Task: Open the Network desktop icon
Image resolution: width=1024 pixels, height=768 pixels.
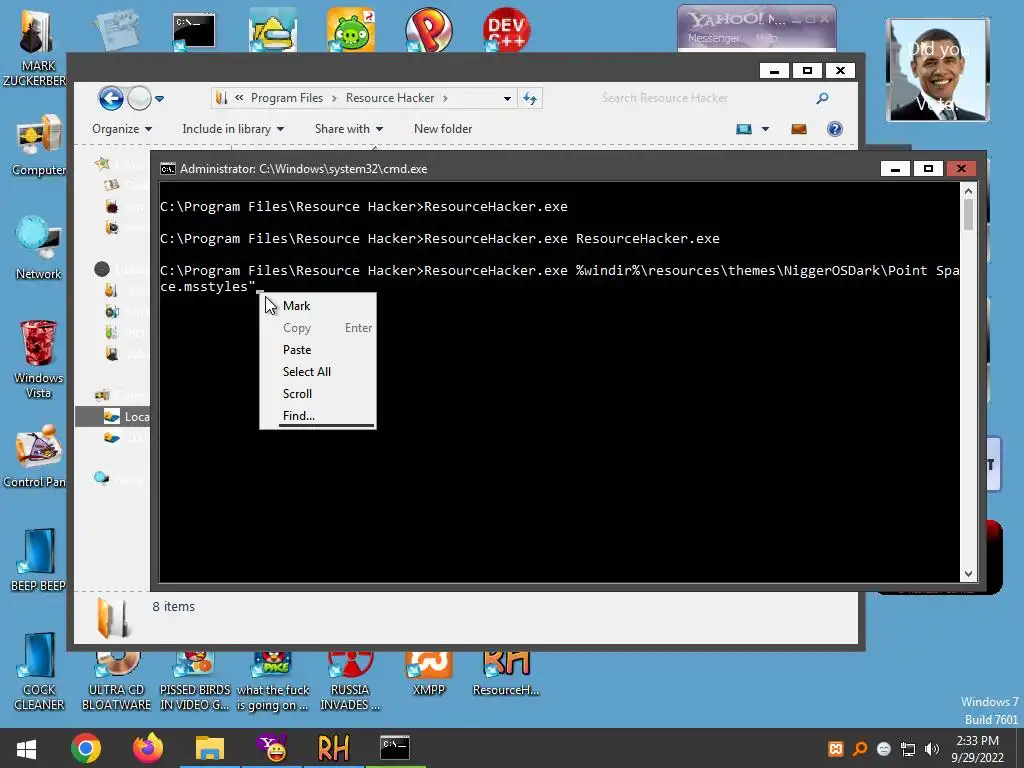Action: [39, 248]
